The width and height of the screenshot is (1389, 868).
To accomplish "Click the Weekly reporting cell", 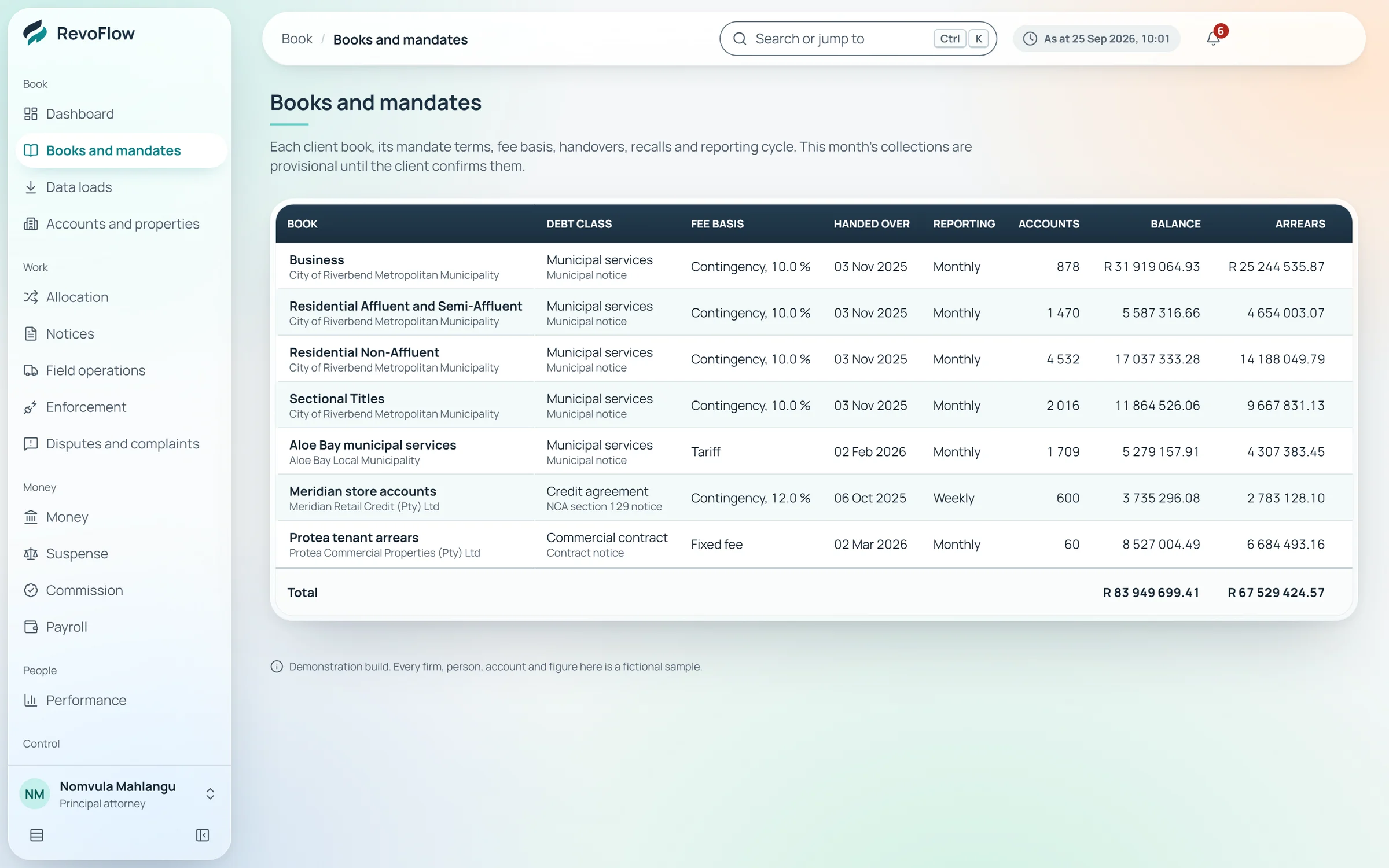I will point(954,498).
